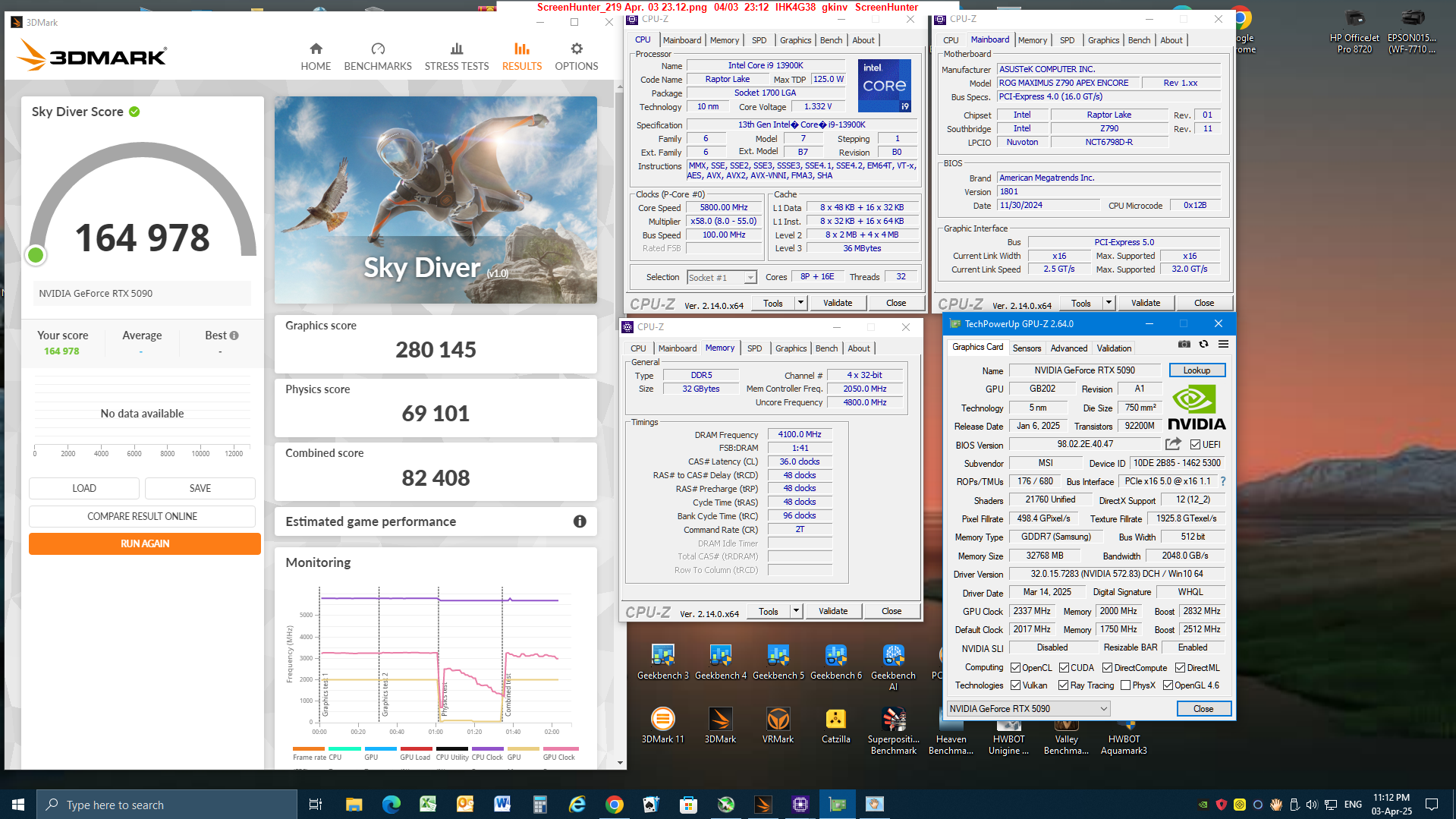Click the Bus Interface question mark in GPU-Z

click(1223, 481)
